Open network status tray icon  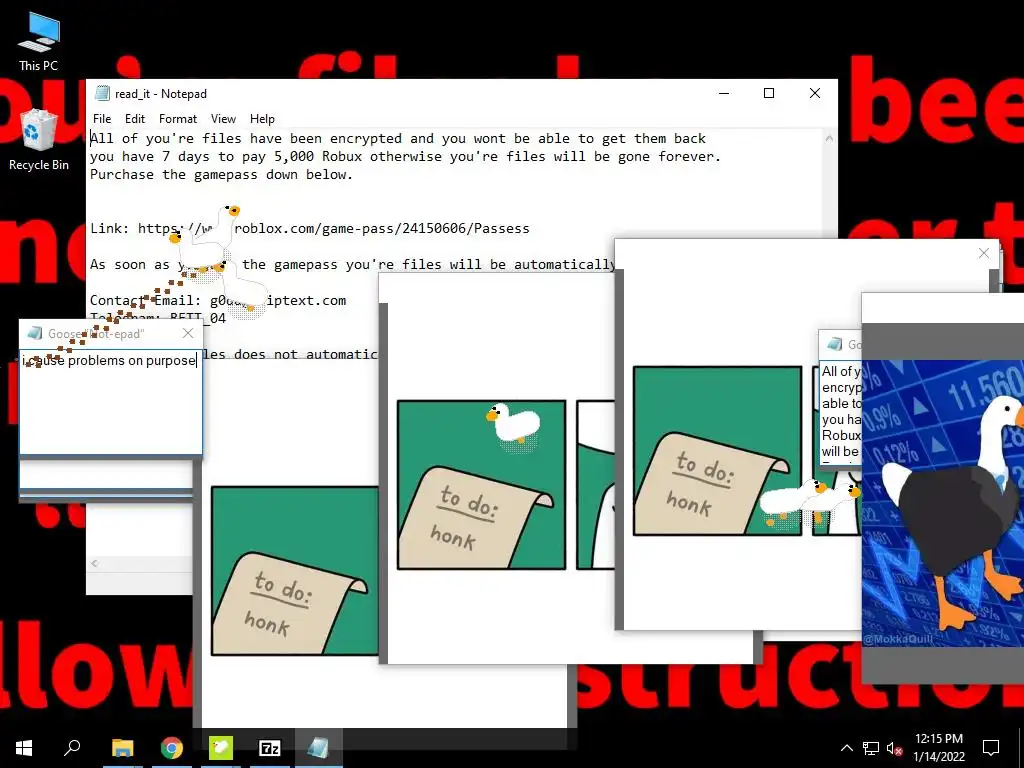point(871,748)
